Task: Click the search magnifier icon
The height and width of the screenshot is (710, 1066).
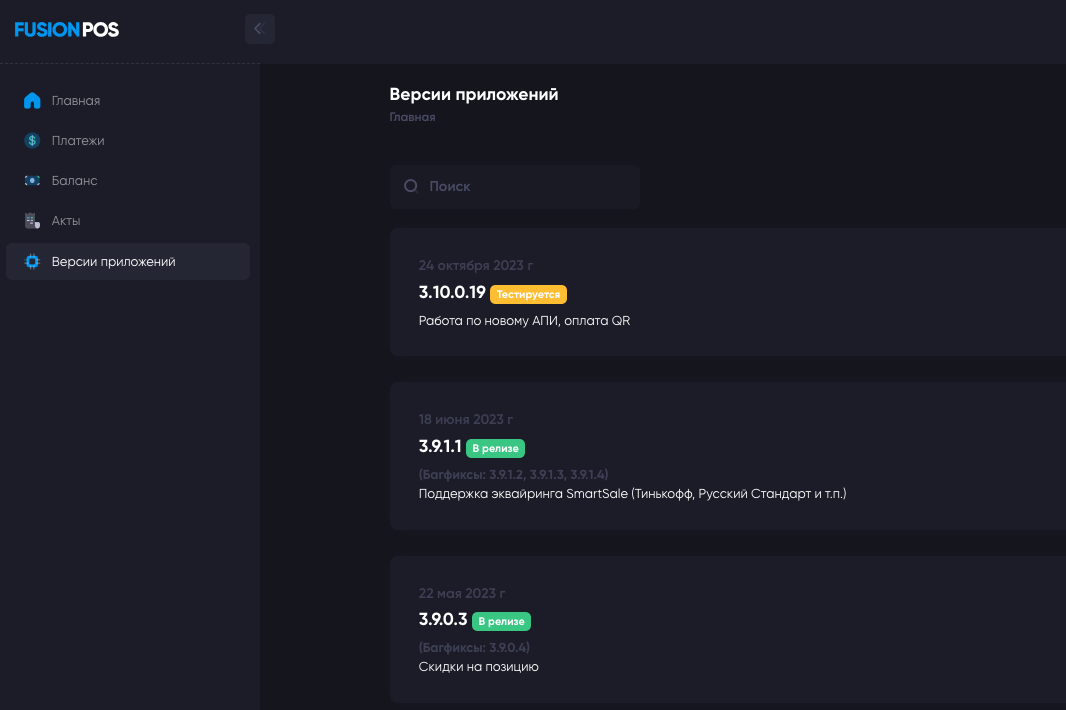Action: pyautogui.click(x=409, y=186)
